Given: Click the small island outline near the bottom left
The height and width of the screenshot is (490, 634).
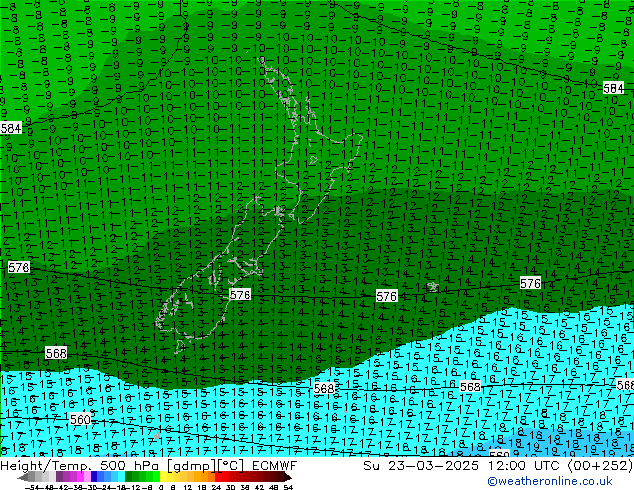Looking at the screenshot, I should point(157,435).
